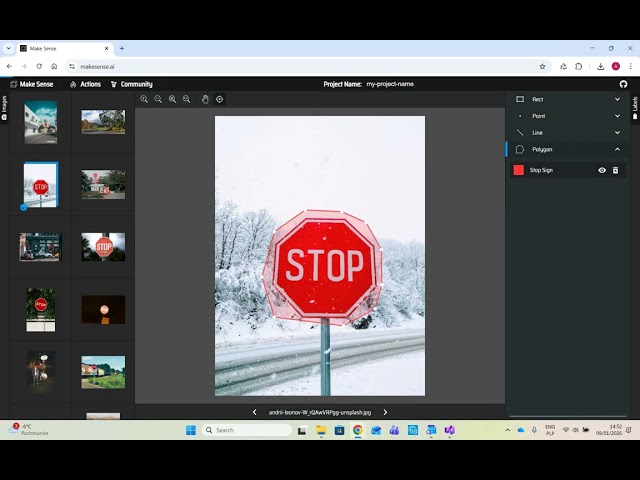
Task: Toggle the hand pan image tool
Action: (x=205, y=99)
